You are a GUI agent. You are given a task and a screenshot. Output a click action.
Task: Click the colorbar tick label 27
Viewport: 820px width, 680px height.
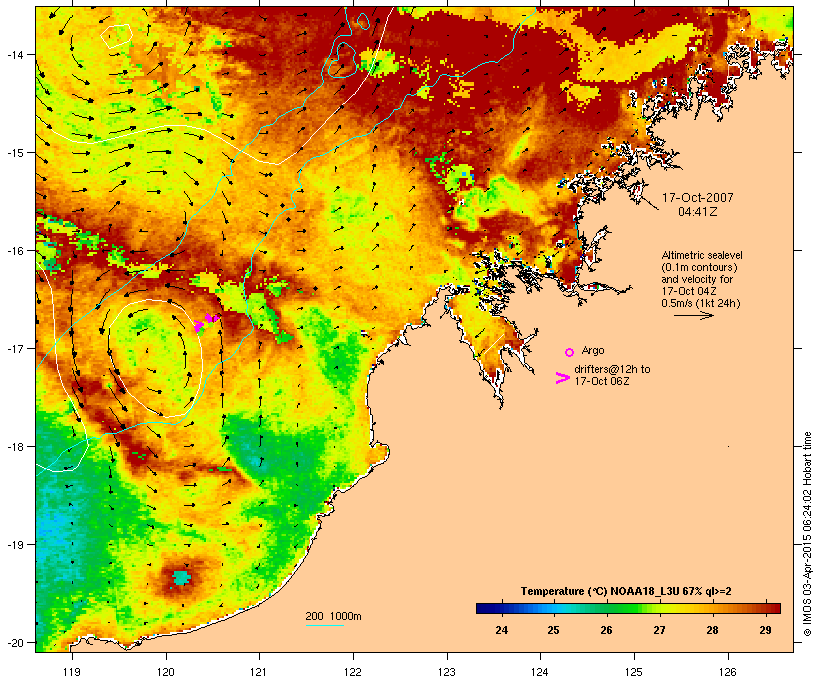tap(659, 630)
